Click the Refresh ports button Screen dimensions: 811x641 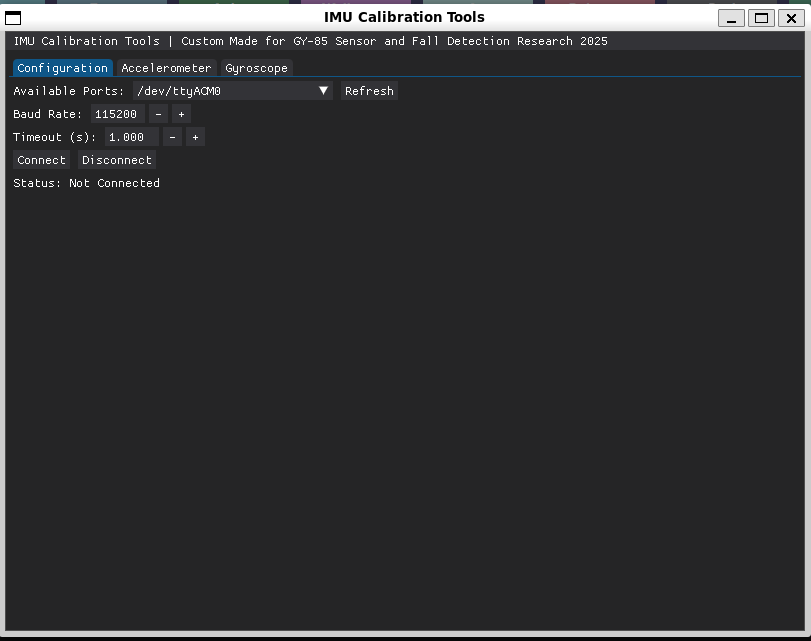pyautogui.click(x=369, y=91)
